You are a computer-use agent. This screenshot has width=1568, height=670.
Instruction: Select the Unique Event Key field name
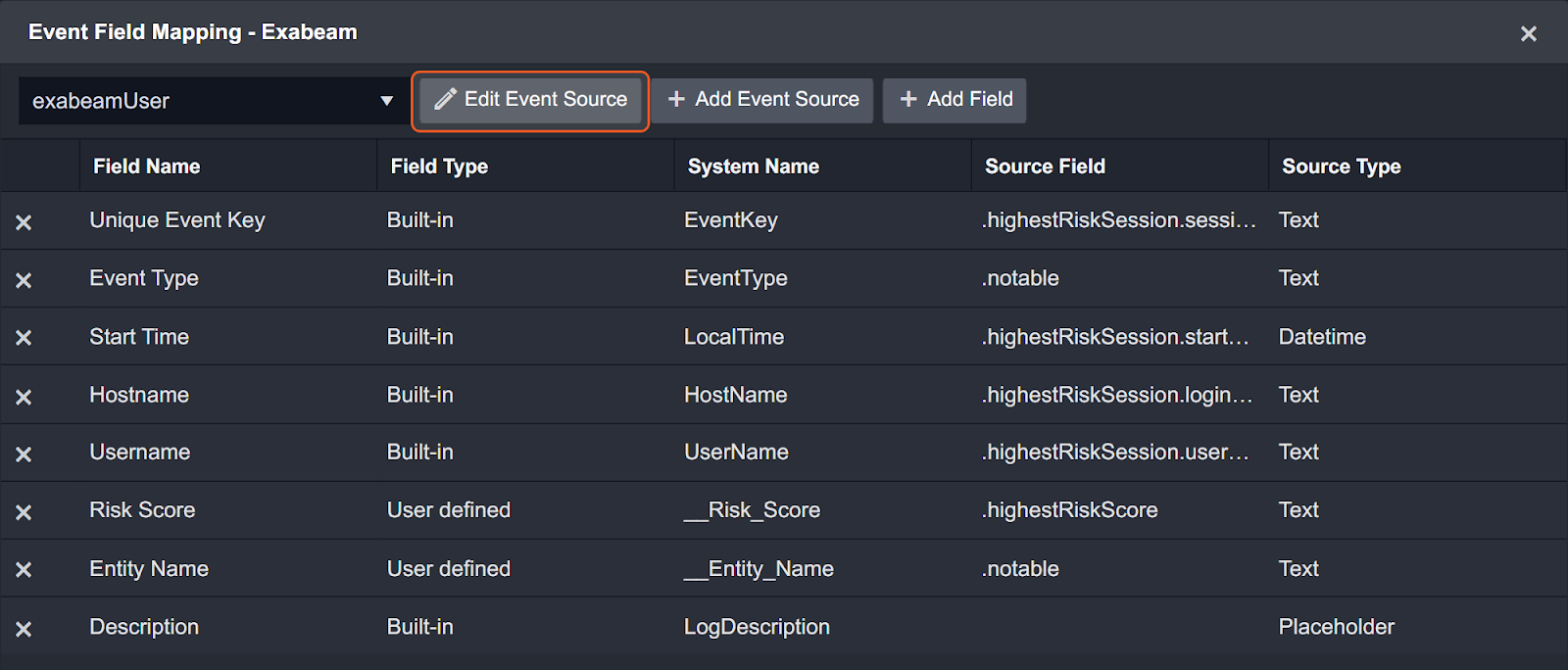pos(177,220)
